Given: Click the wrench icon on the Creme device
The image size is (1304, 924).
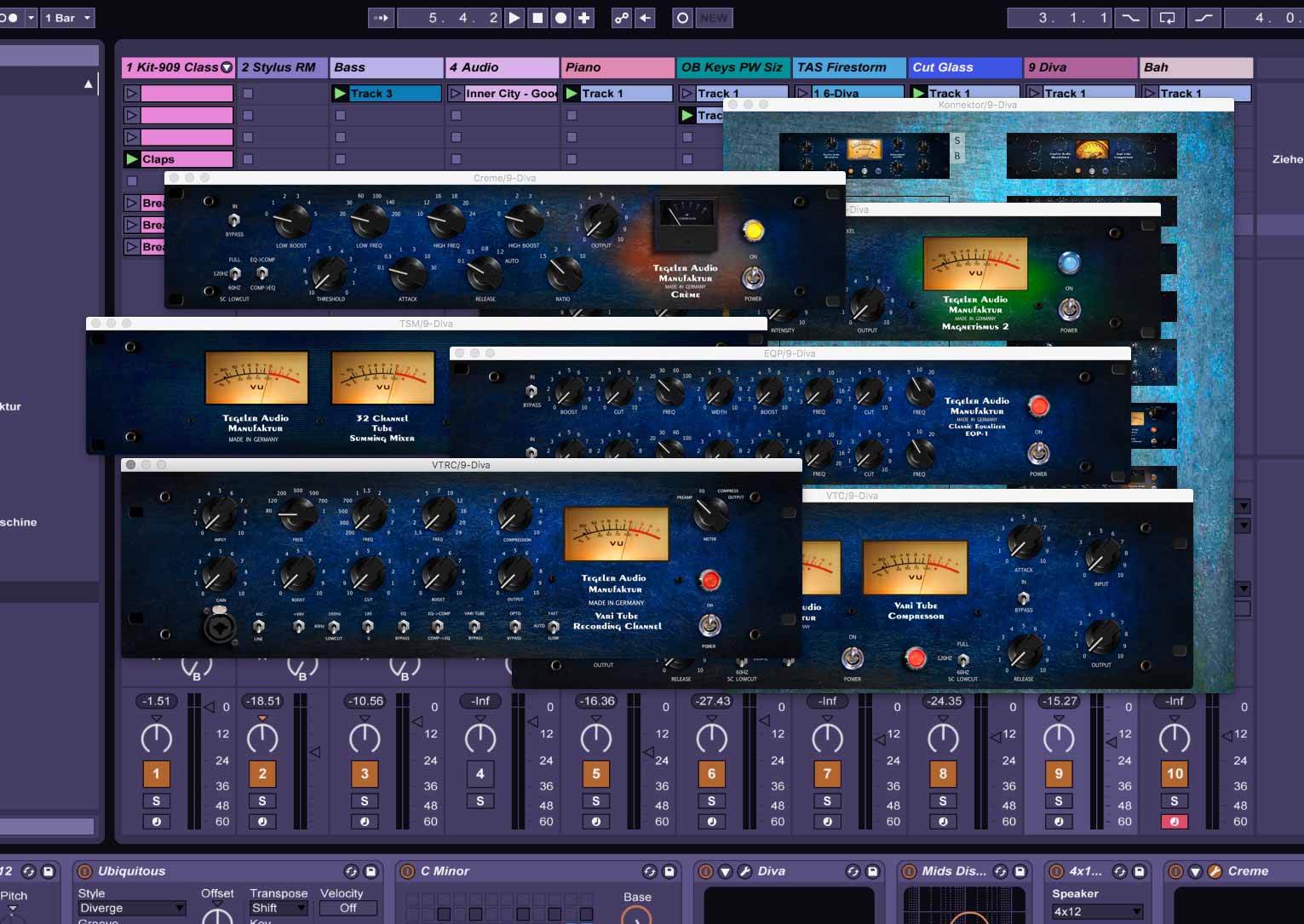Looking at the screenshot, I should [1214, 871].
